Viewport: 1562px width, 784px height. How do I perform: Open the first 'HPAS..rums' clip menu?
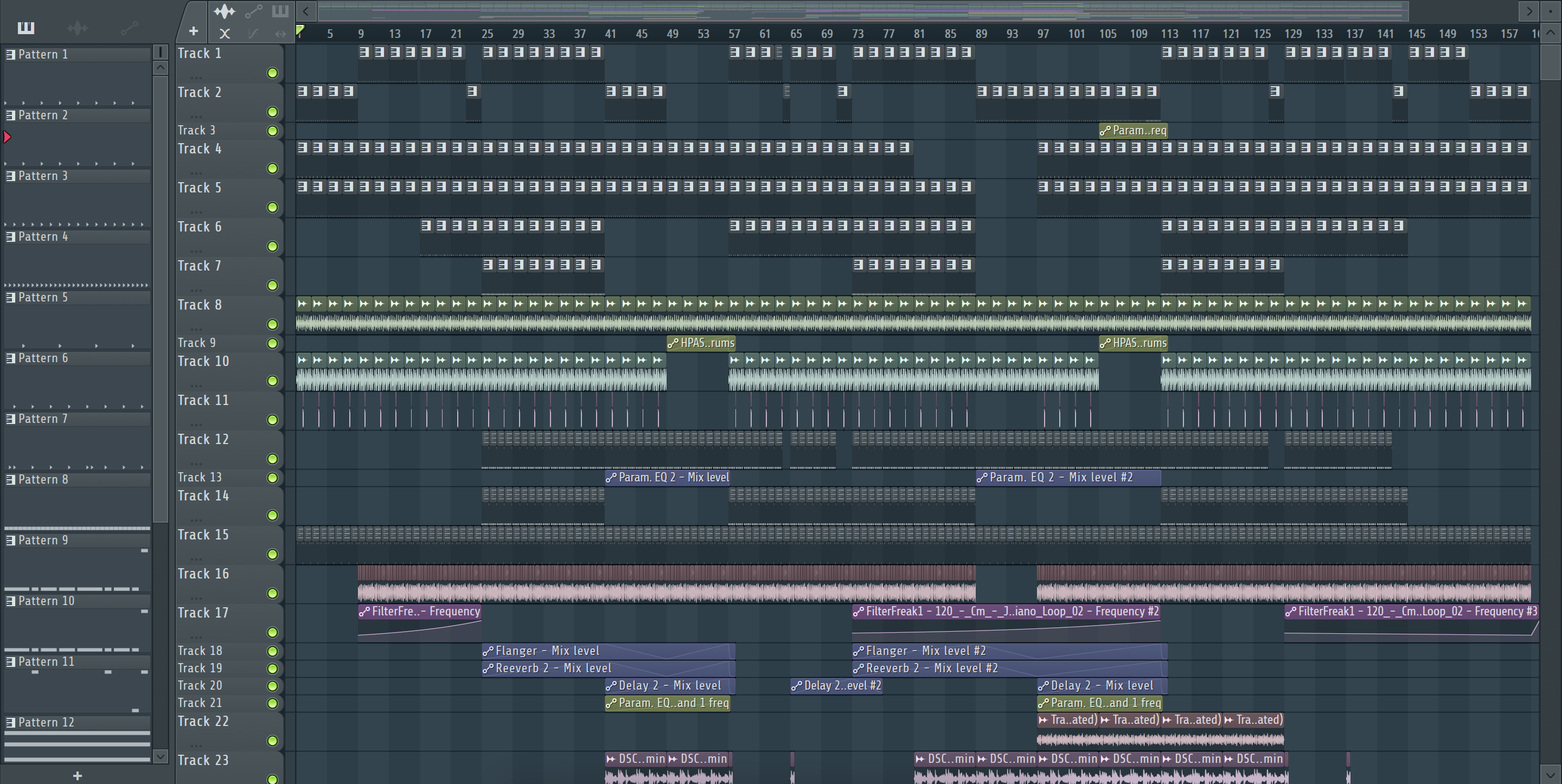(x=673, y=344)
